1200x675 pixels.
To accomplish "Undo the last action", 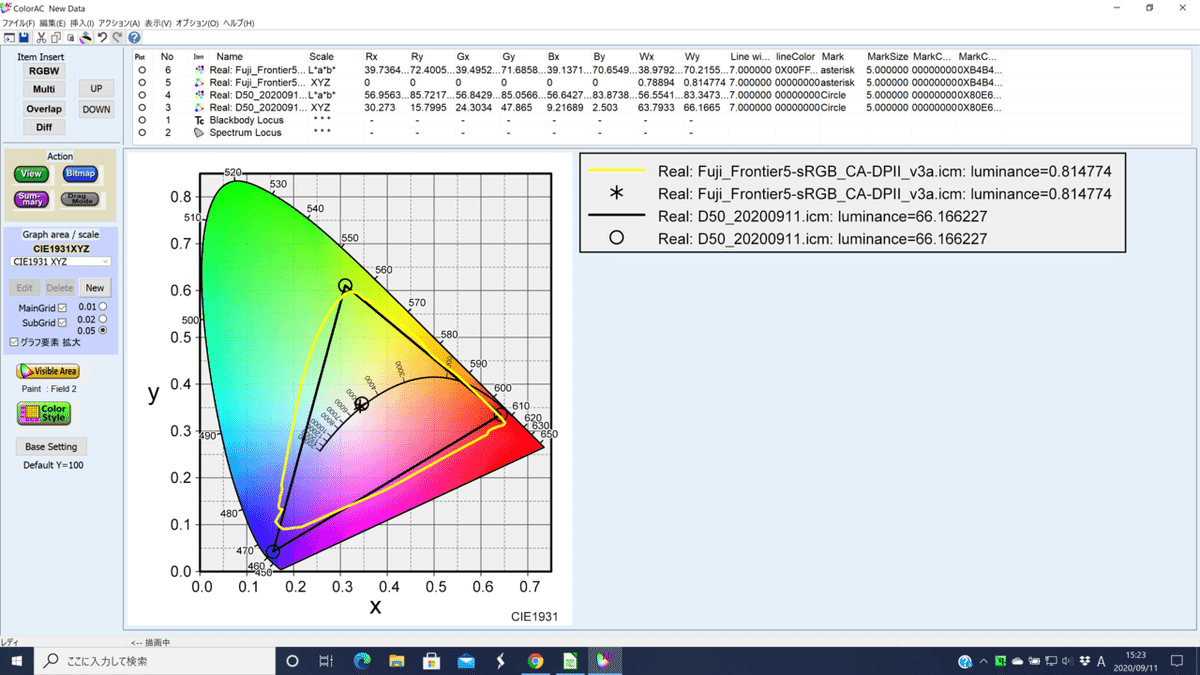I will tap(102, 37).
